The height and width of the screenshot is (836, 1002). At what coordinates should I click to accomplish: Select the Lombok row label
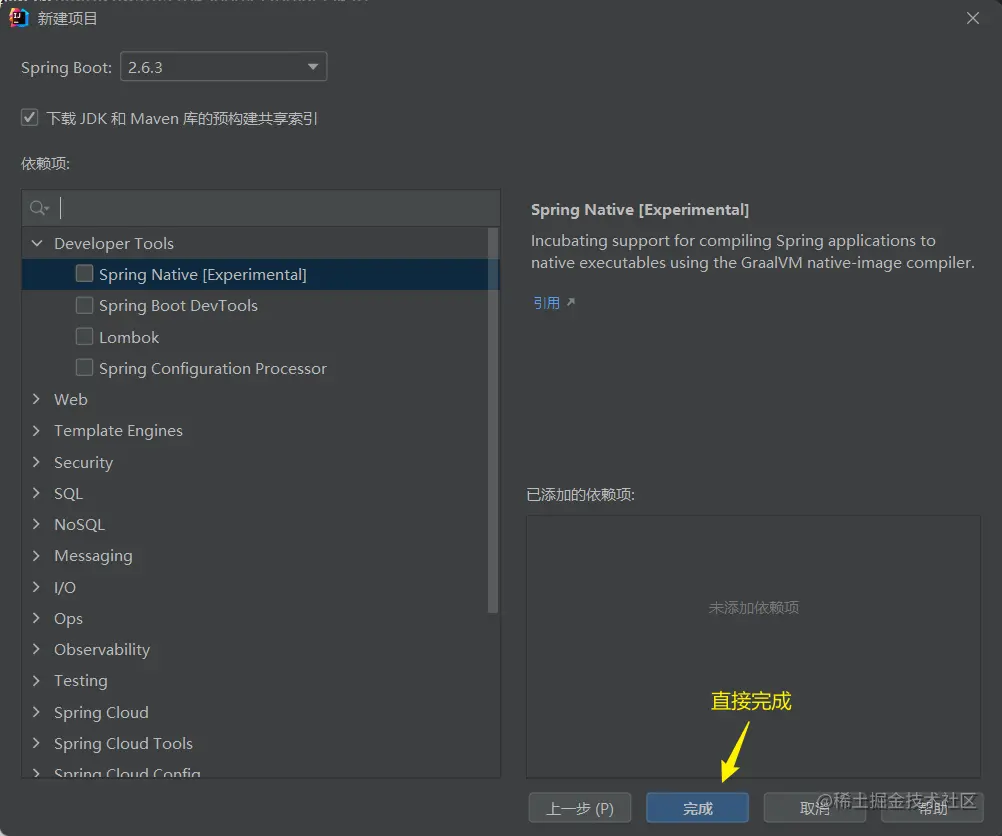click(x=129, y=337)
